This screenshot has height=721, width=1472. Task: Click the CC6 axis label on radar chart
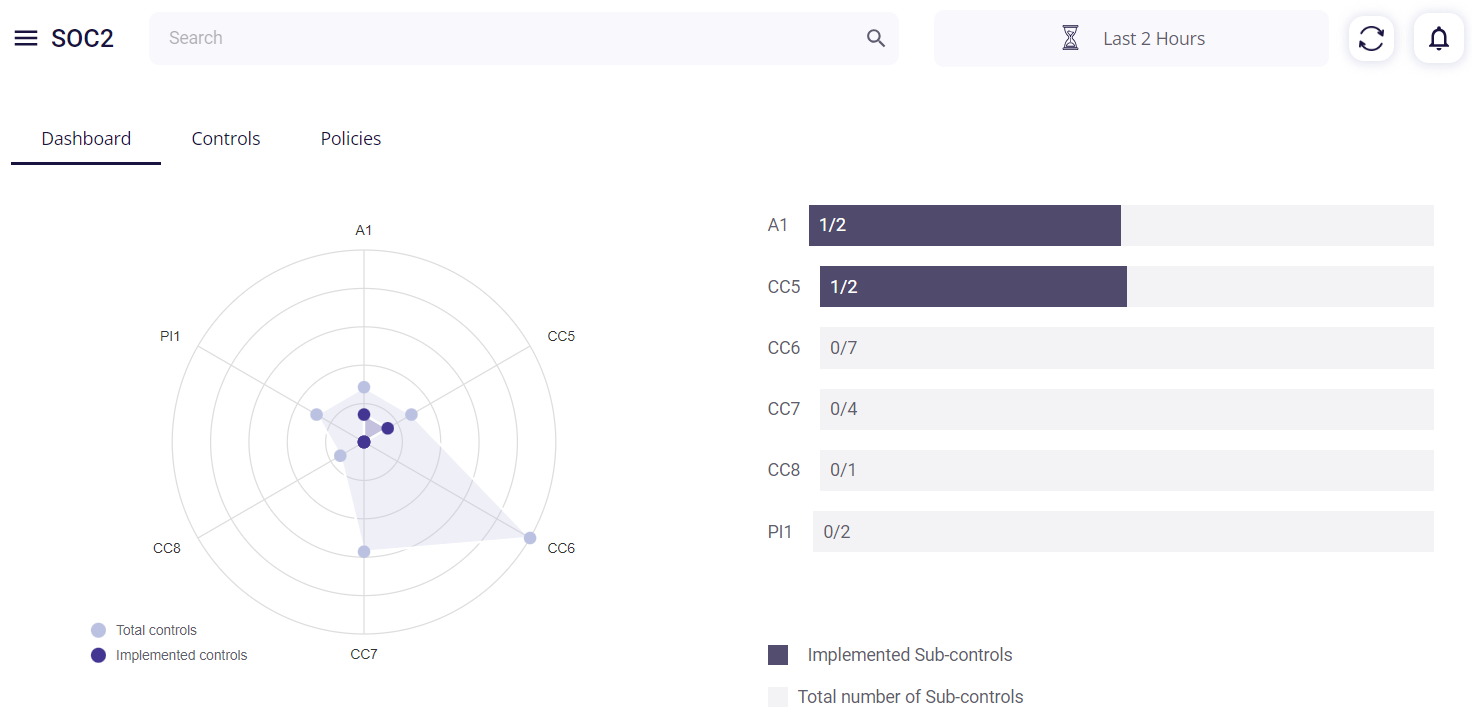click(561, 548)
